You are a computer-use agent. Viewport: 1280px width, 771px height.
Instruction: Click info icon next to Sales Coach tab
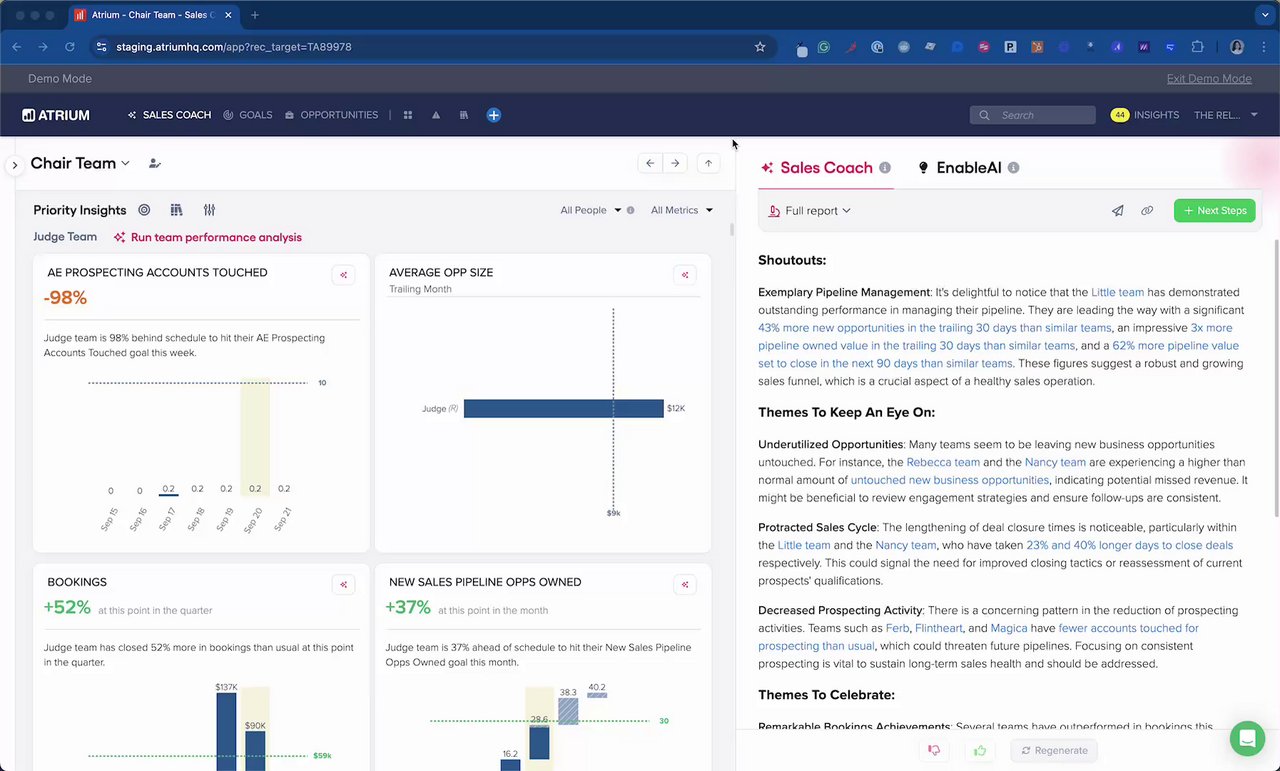[885, 168]
